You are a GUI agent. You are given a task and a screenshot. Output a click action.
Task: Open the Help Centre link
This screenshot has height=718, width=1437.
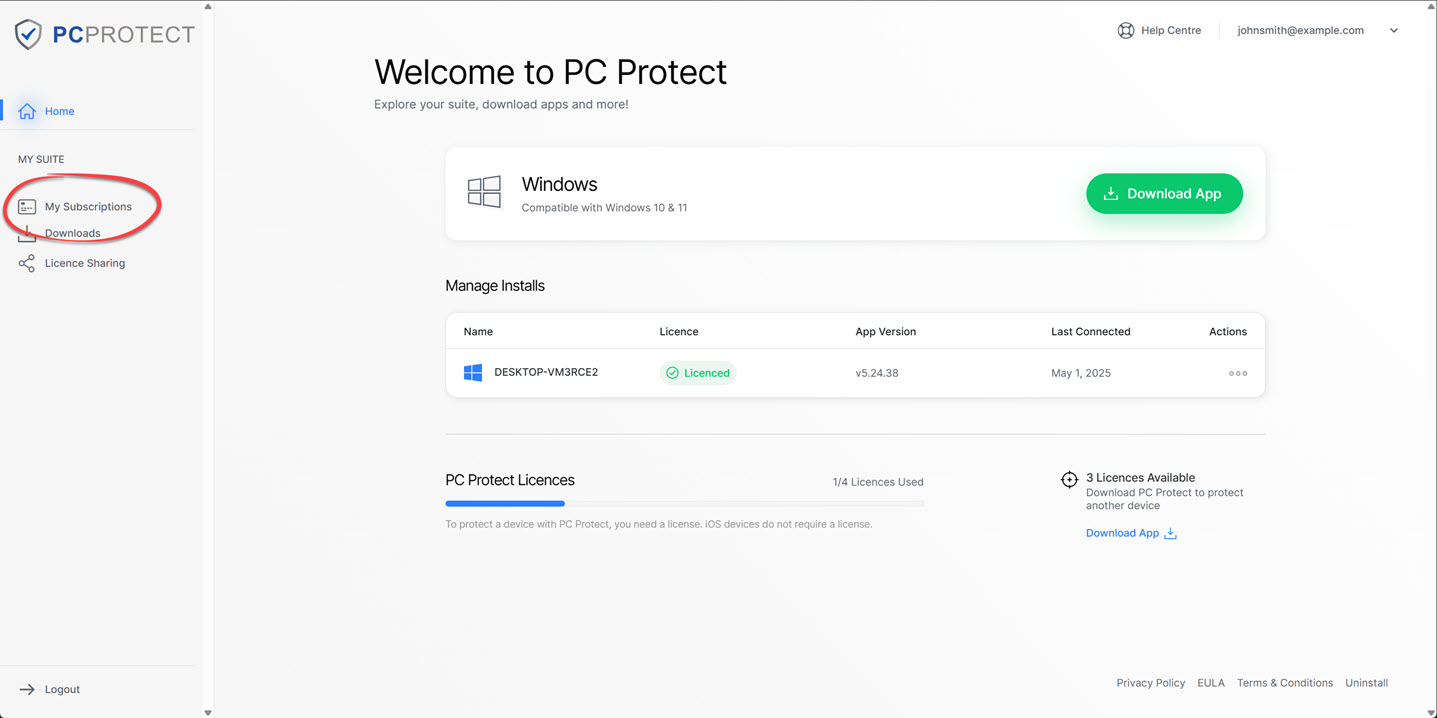click(1171, 31)
